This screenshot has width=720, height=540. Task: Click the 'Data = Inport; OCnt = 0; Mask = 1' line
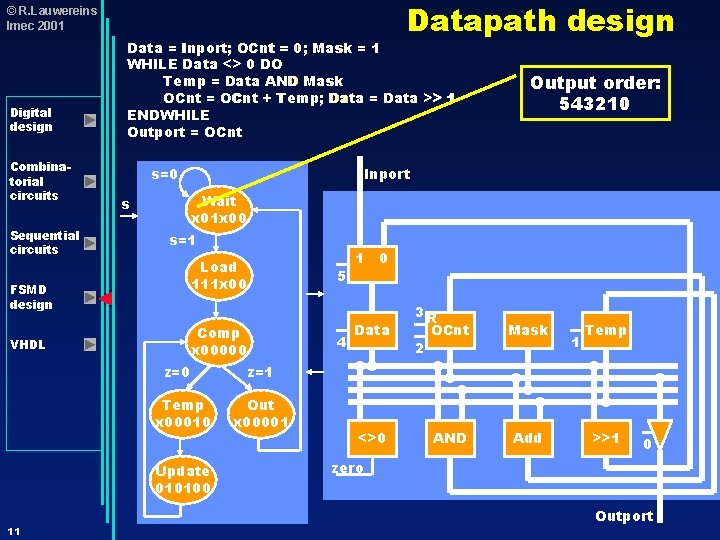pyautogui.click(x=253, y=48)
